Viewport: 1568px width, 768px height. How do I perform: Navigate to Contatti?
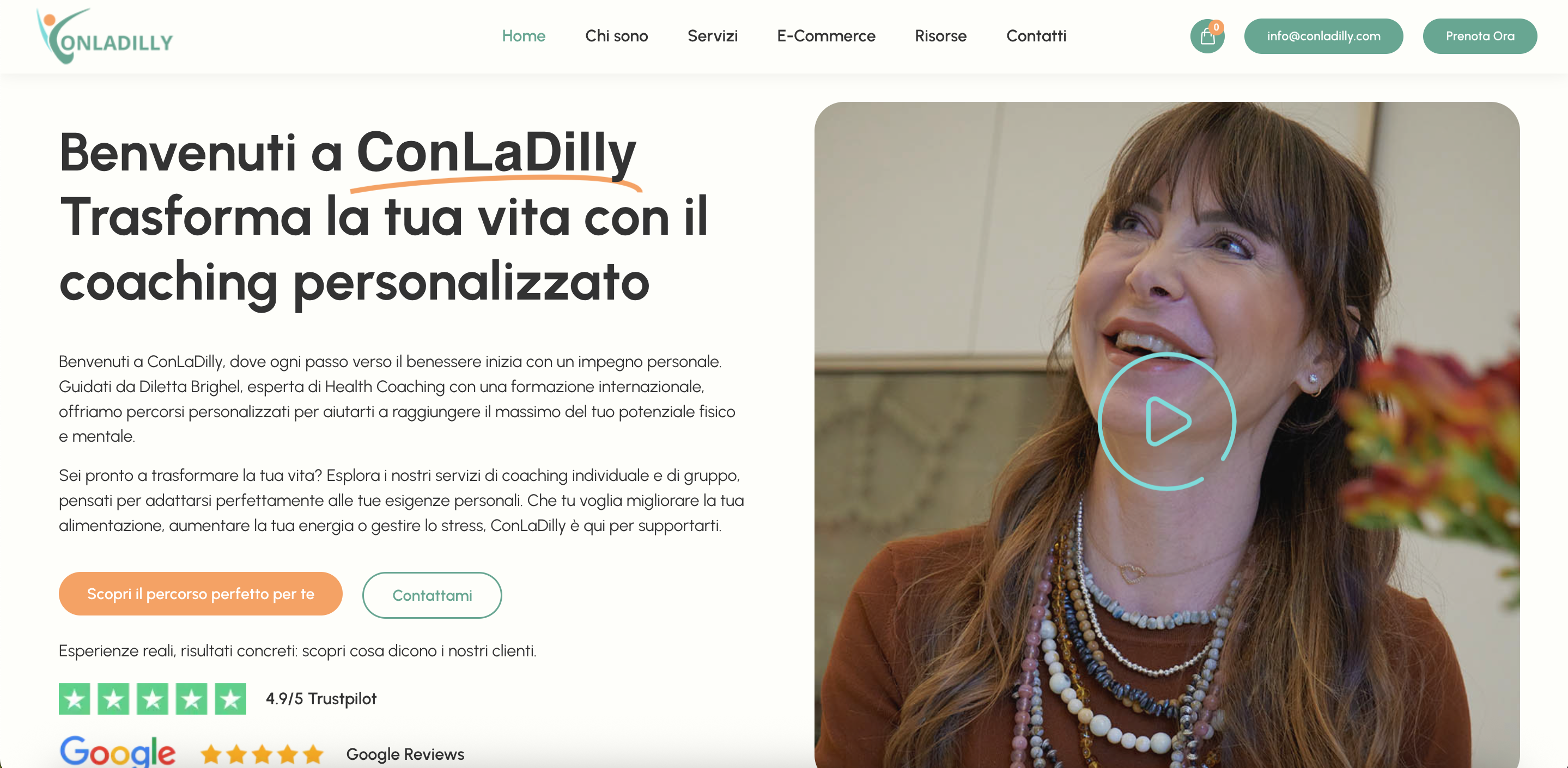(x=1036, y=36)
